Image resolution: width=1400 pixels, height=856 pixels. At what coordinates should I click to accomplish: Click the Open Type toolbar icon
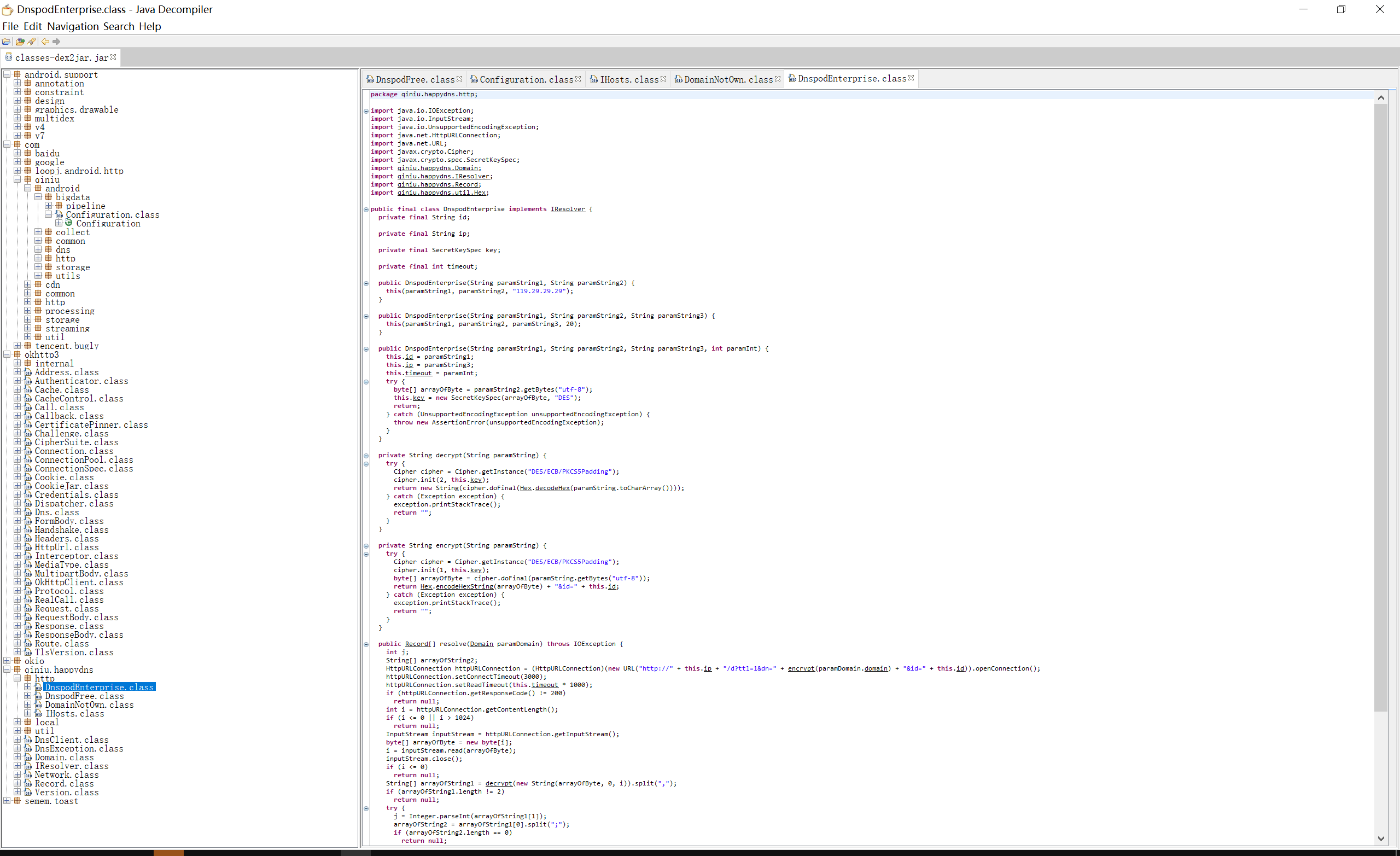click(20, 42)
